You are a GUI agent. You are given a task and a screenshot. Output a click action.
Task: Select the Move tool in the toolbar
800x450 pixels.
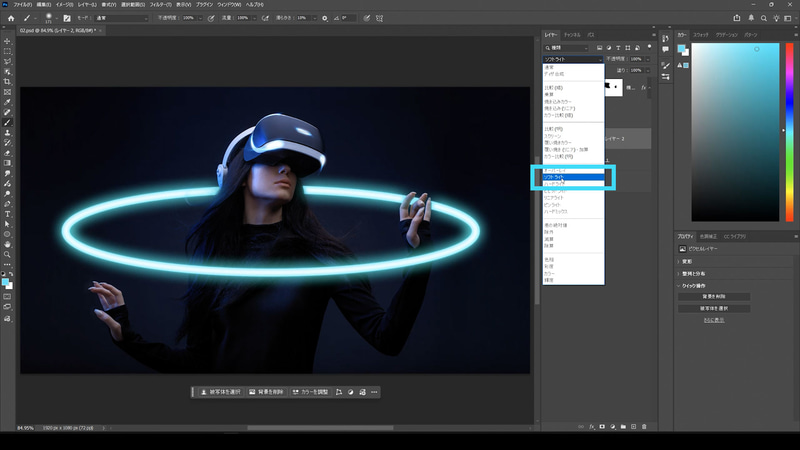[x=8, y=41]
